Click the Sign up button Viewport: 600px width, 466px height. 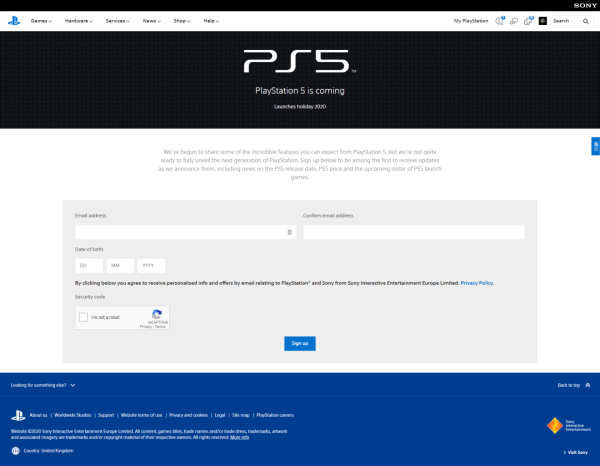pos(300,344)
